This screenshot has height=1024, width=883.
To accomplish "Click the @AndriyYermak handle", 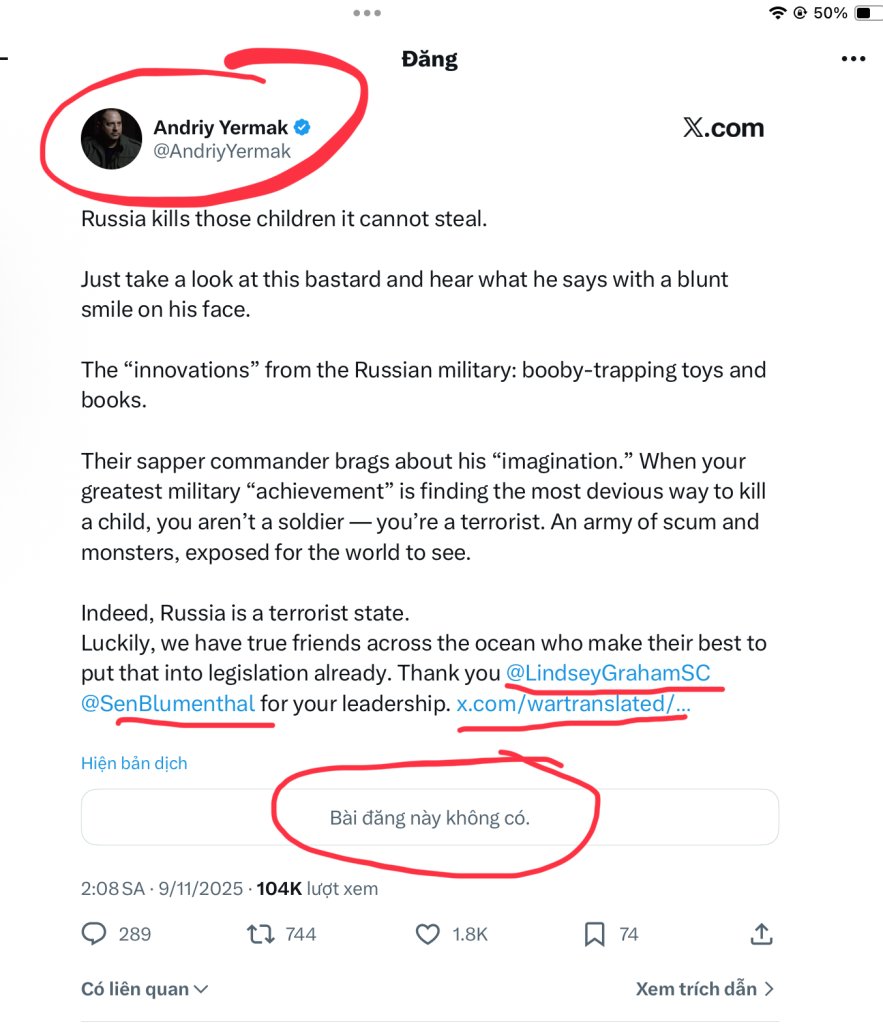I will tap(222, 151).
